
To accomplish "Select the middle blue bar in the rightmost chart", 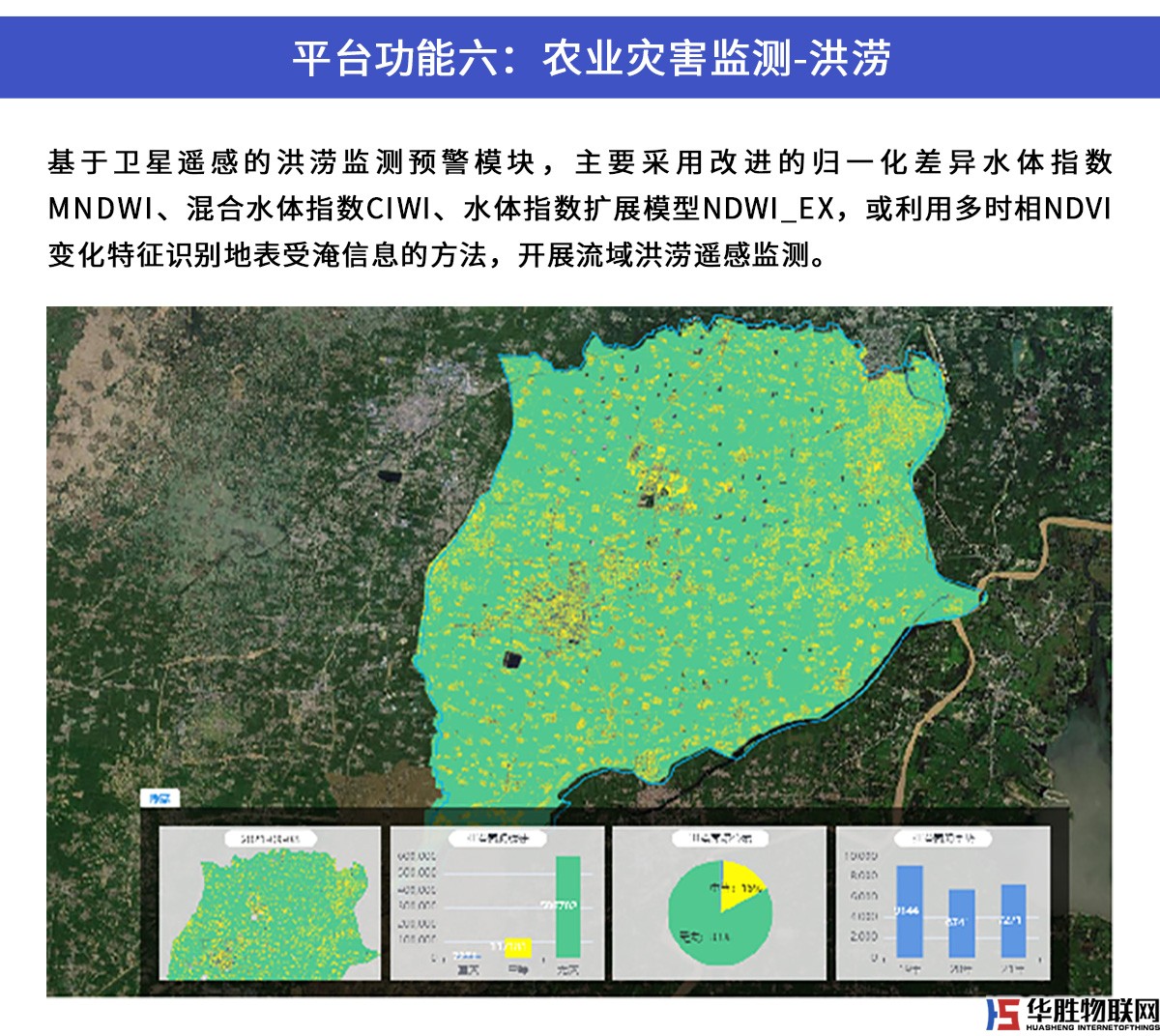I will (961, 923).
